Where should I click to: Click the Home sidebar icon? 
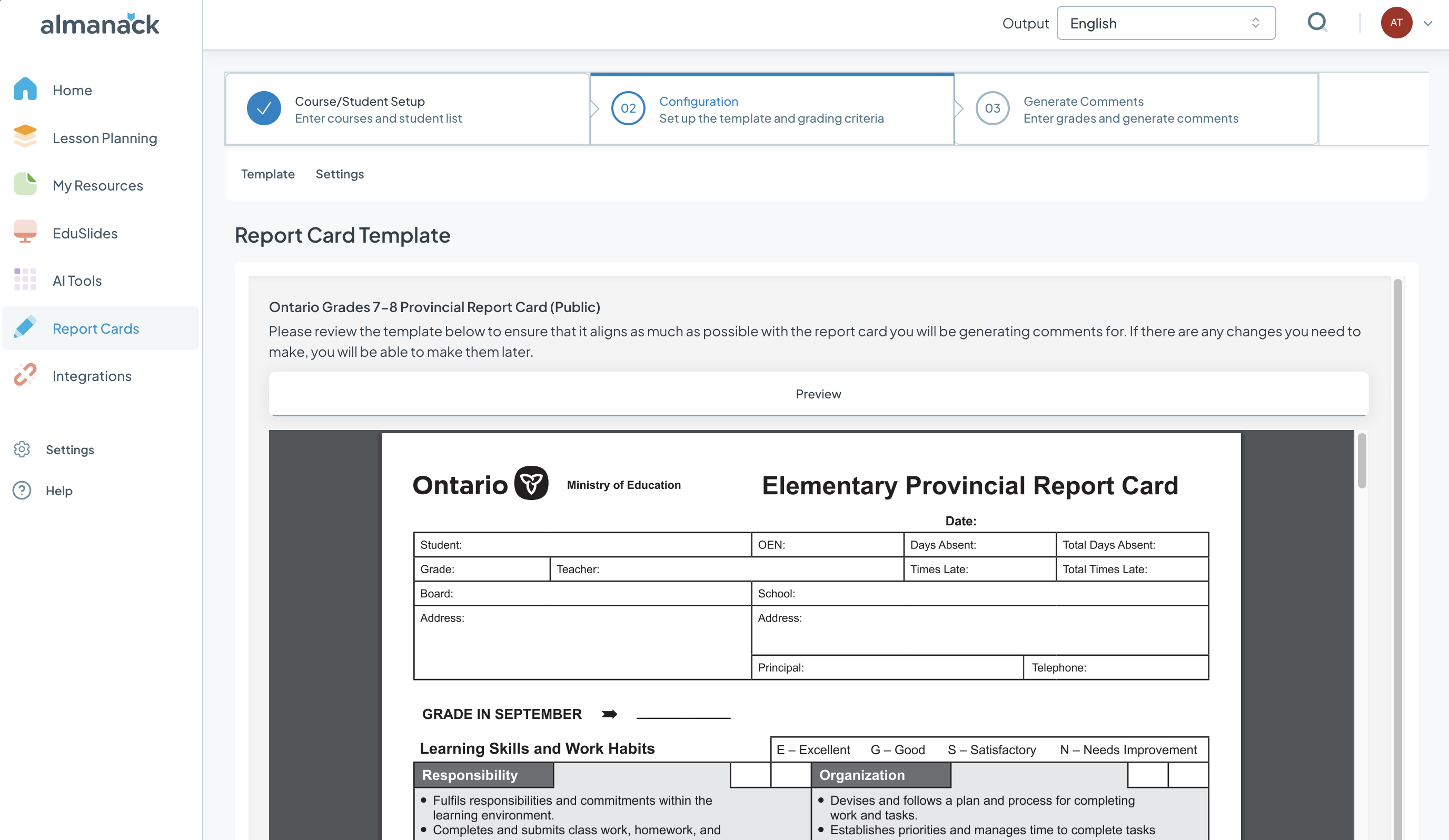coord(25,89)
